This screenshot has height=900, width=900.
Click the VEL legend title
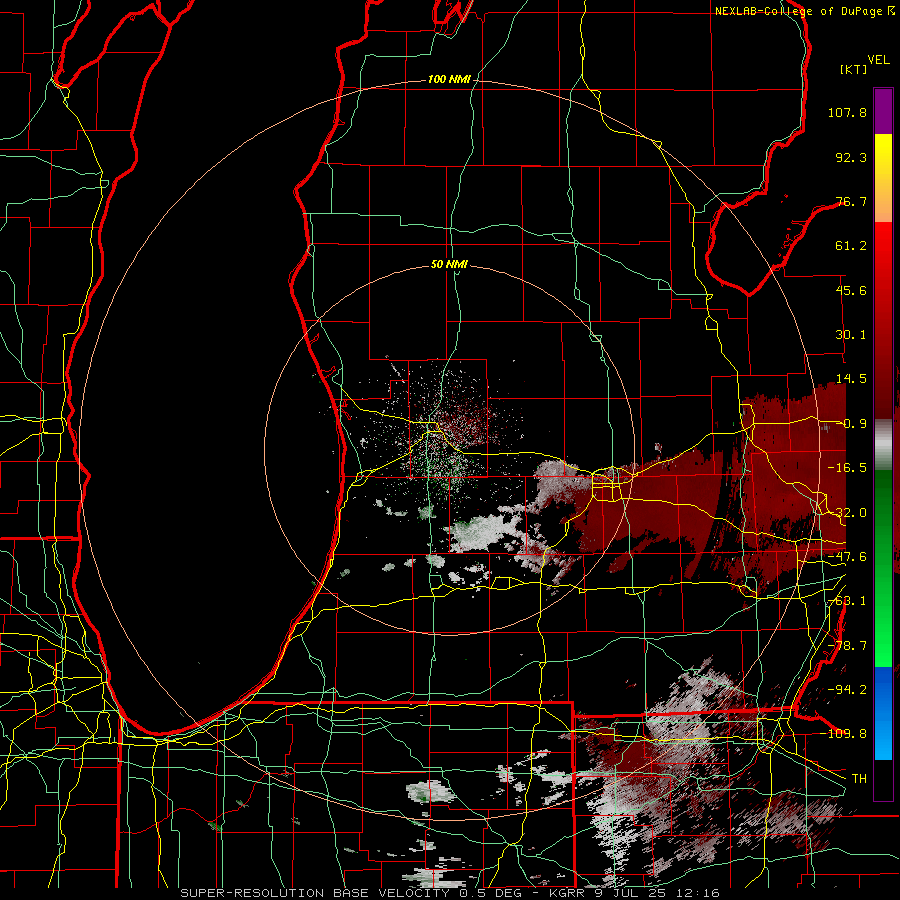[x=878, y=60]
